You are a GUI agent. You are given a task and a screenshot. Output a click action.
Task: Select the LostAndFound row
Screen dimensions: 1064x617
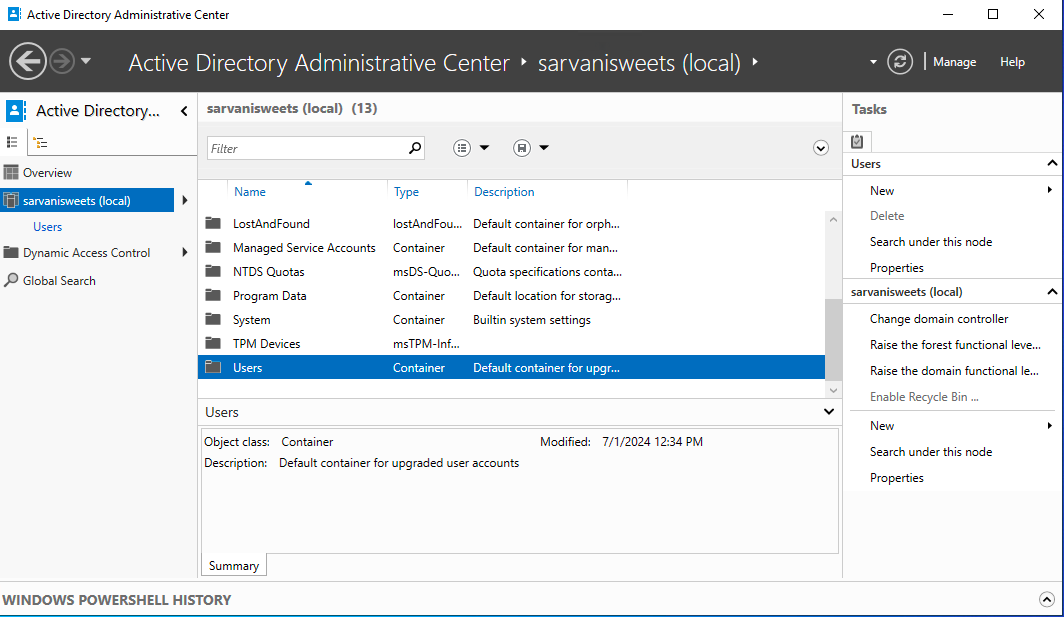[511, 223]
